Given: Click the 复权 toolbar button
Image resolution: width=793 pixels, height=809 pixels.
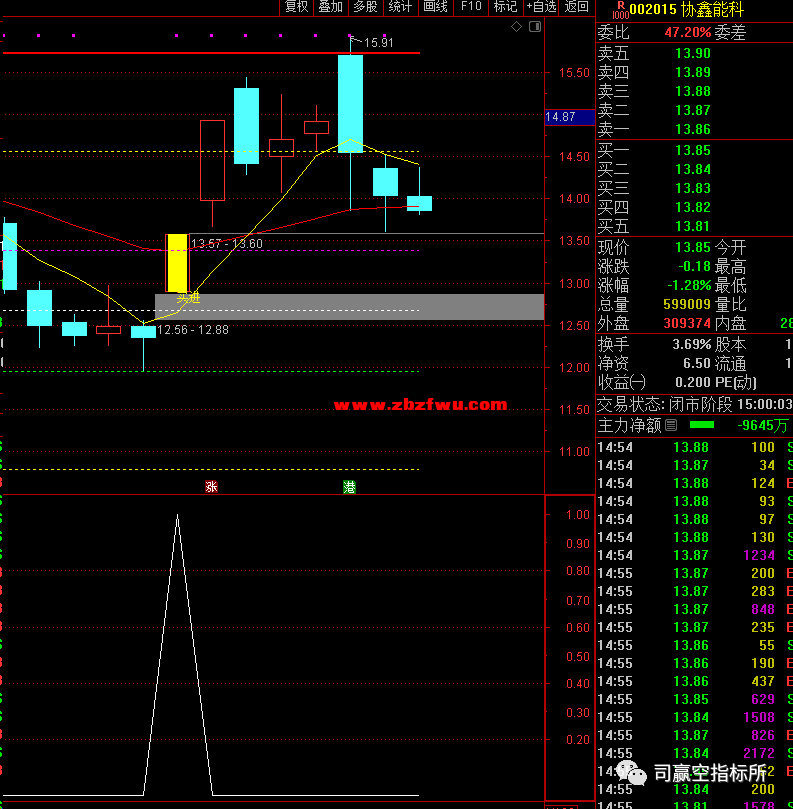Looking at the screenshot, I should (296, 7).
